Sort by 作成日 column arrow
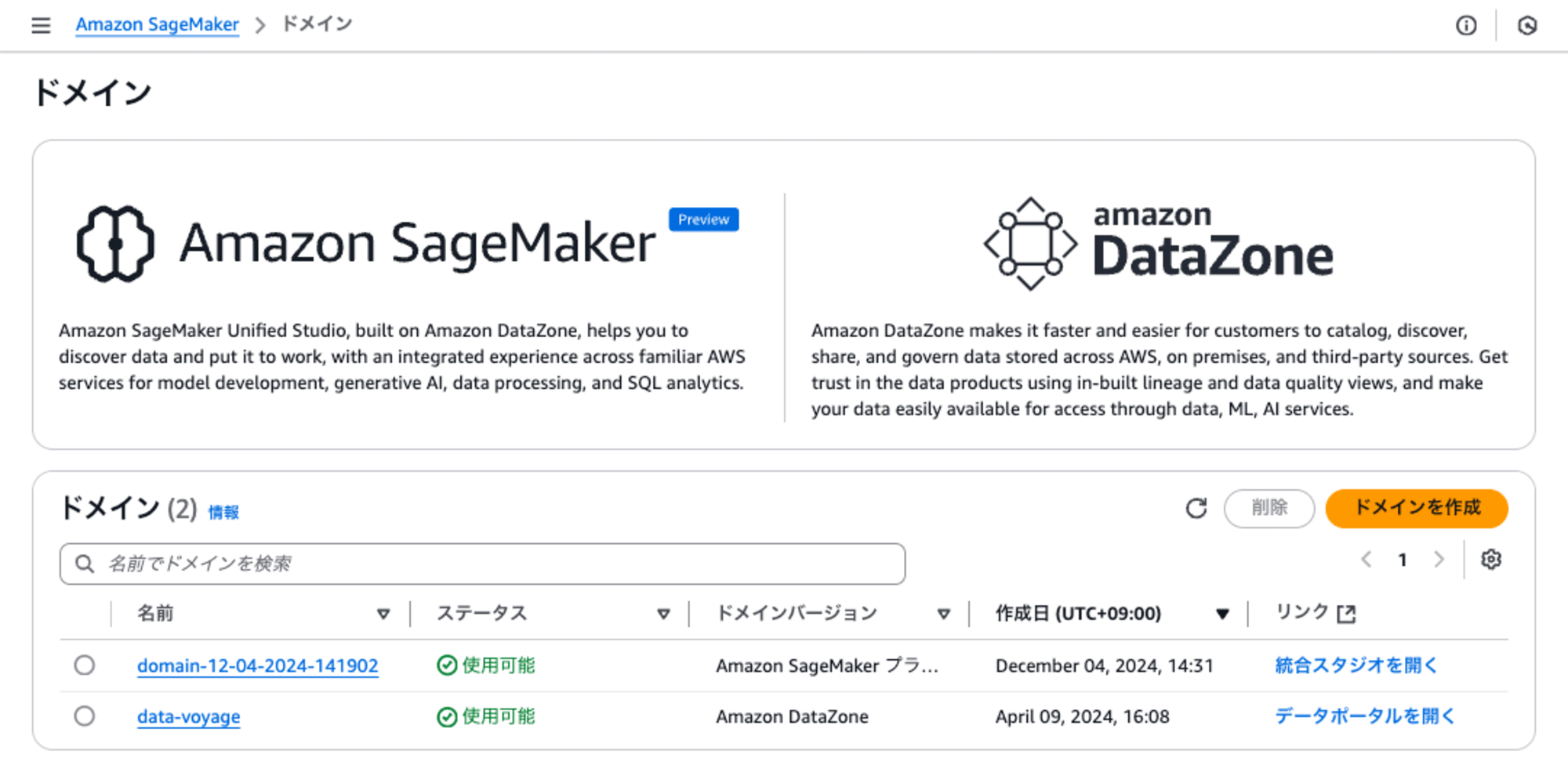The width and height of the screenshot is (1568, 765). pyautogui.click(x=1222, y=614)
